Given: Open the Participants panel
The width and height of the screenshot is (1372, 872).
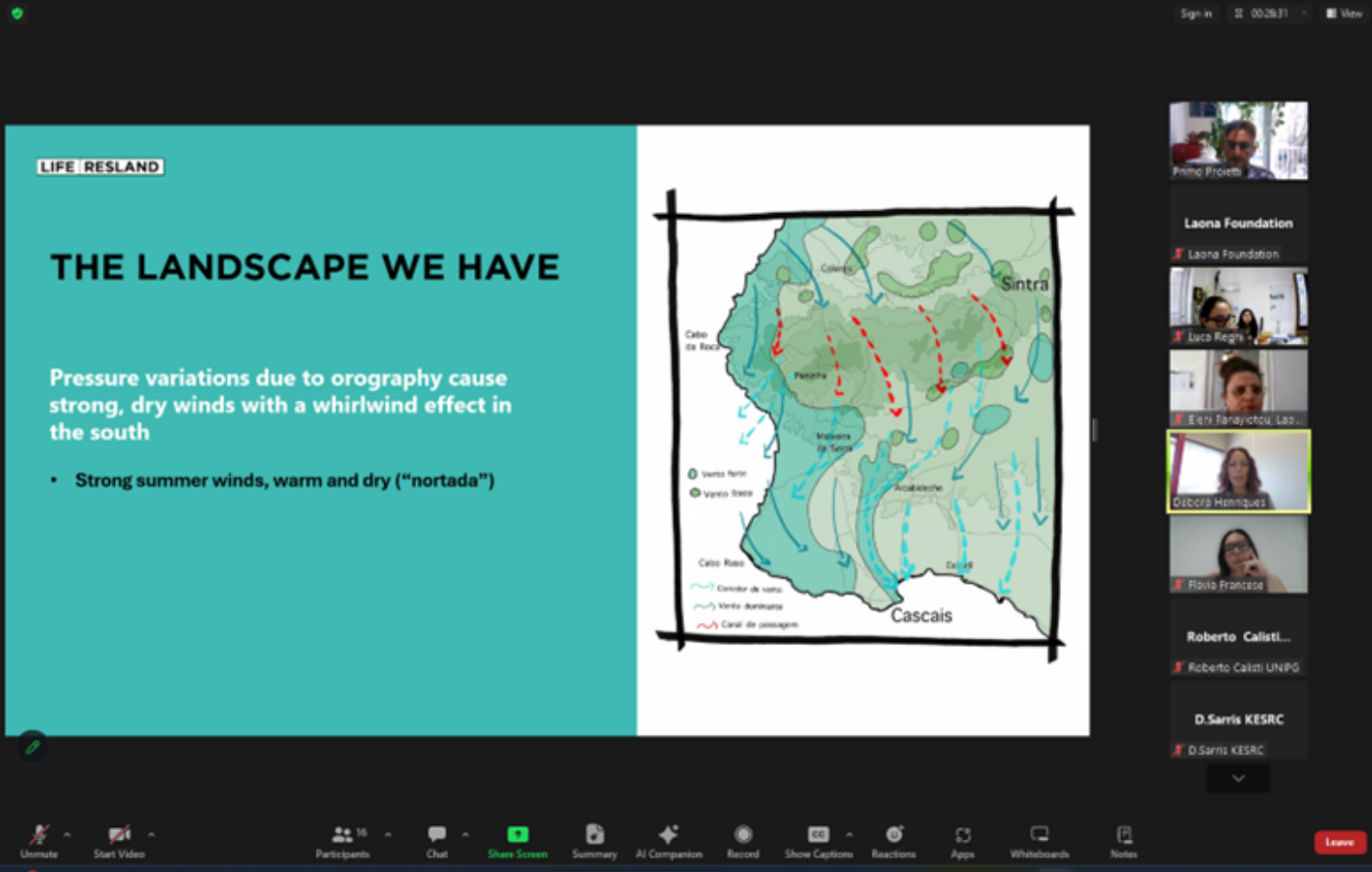Looking at the screenshot, I should click(x=343, y=840).
